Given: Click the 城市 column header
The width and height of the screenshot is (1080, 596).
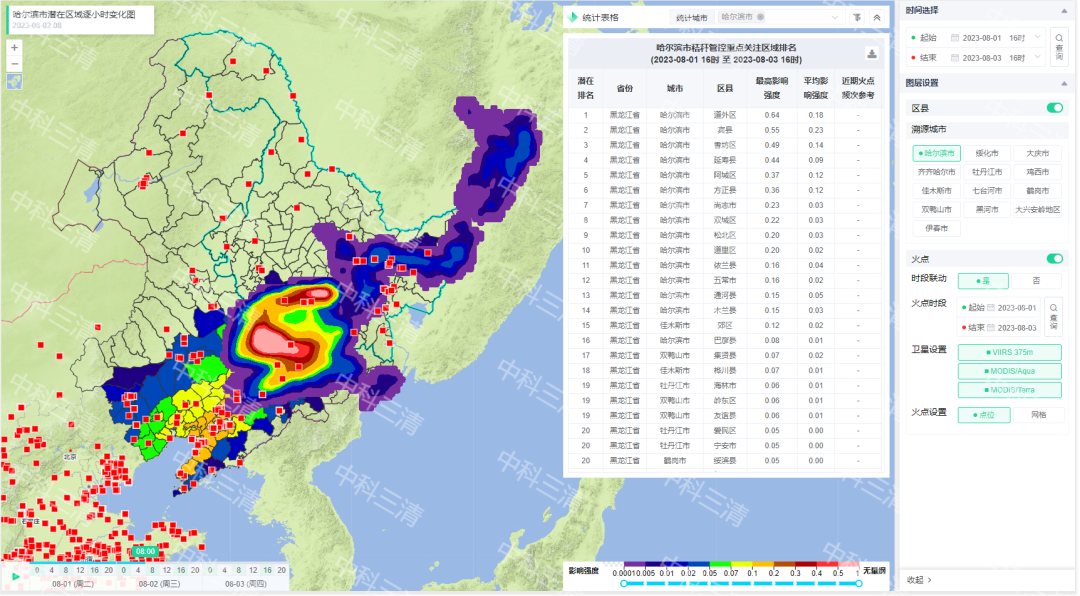Looking at the screenshot, I should pos(674,88).
